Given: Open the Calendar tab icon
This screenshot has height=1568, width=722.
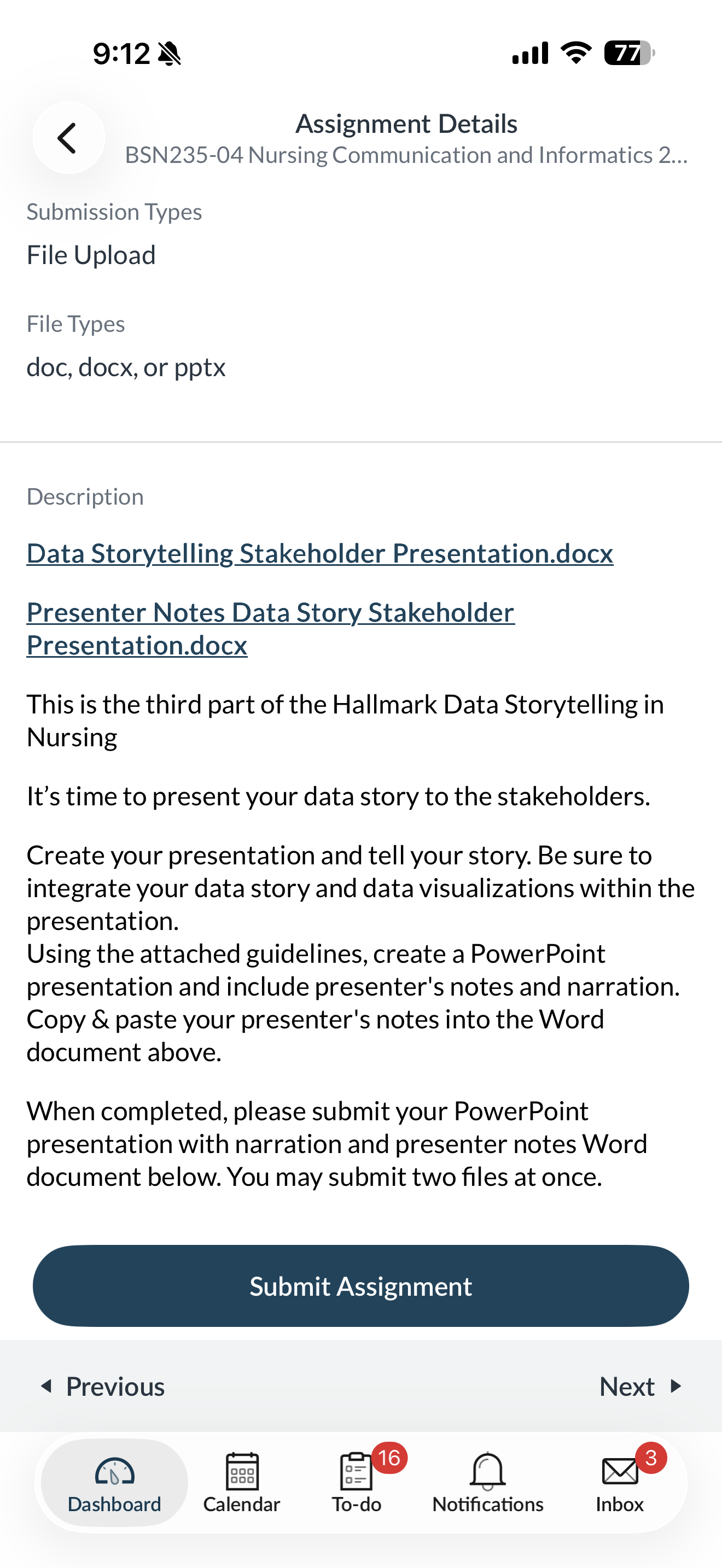Looking at the screenshot, I should pos(242,1471).
